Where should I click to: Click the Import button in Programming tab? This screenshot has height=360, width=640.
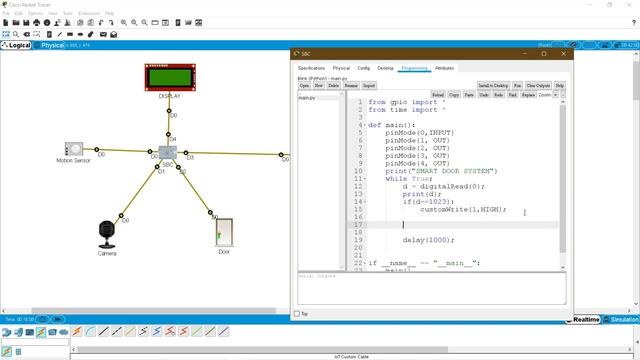point(369,86)
